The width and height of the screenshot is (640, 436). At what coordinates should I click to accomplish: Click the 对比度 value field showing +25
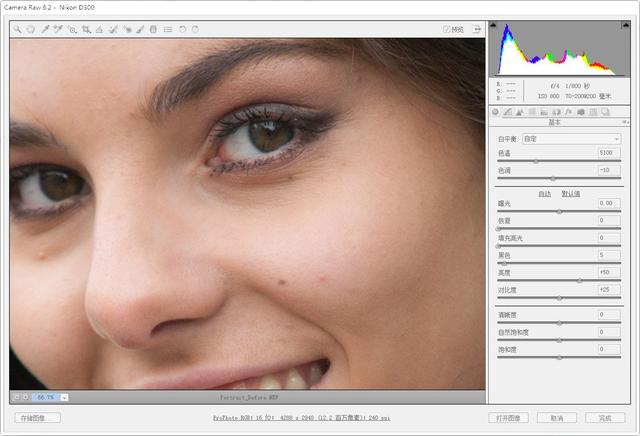coord(609,289)
